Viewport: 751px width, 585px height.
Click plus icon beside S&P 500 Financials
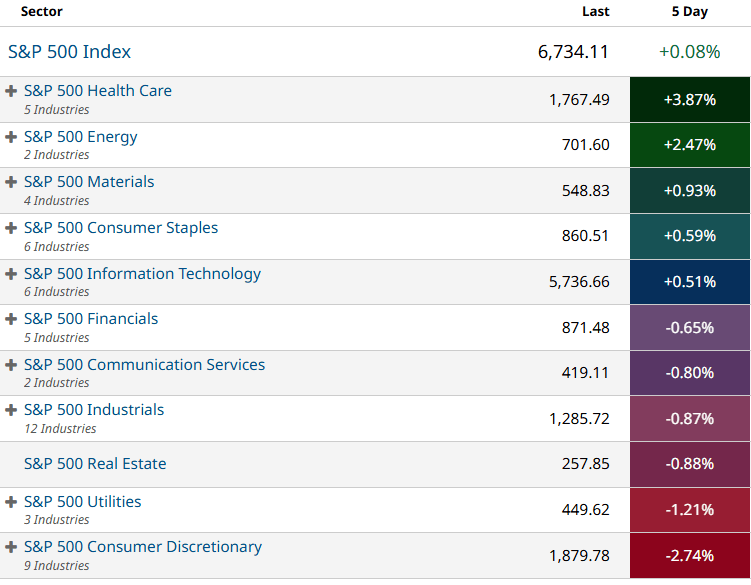[x=11, y=319]
